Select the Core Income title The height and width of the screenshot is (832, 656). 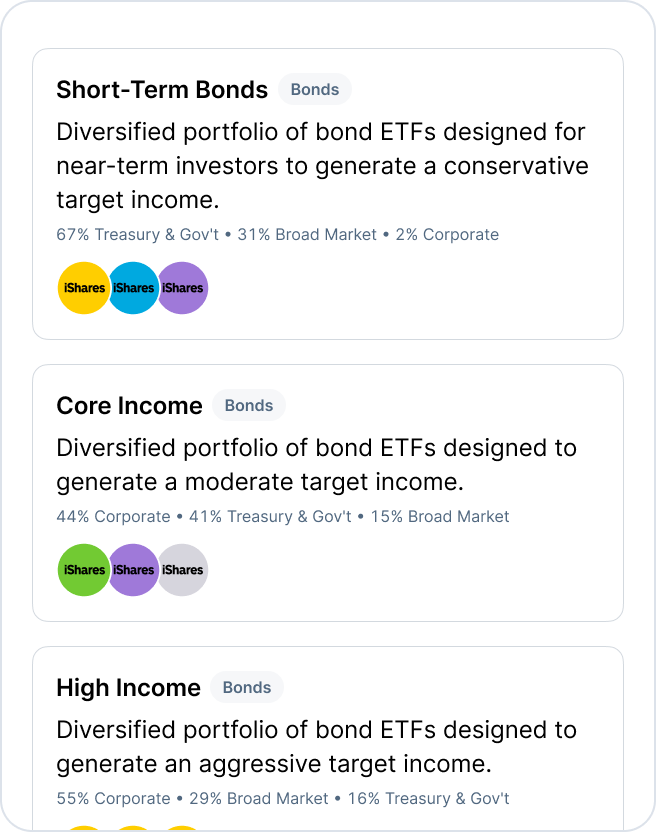[x=128, y=405]
